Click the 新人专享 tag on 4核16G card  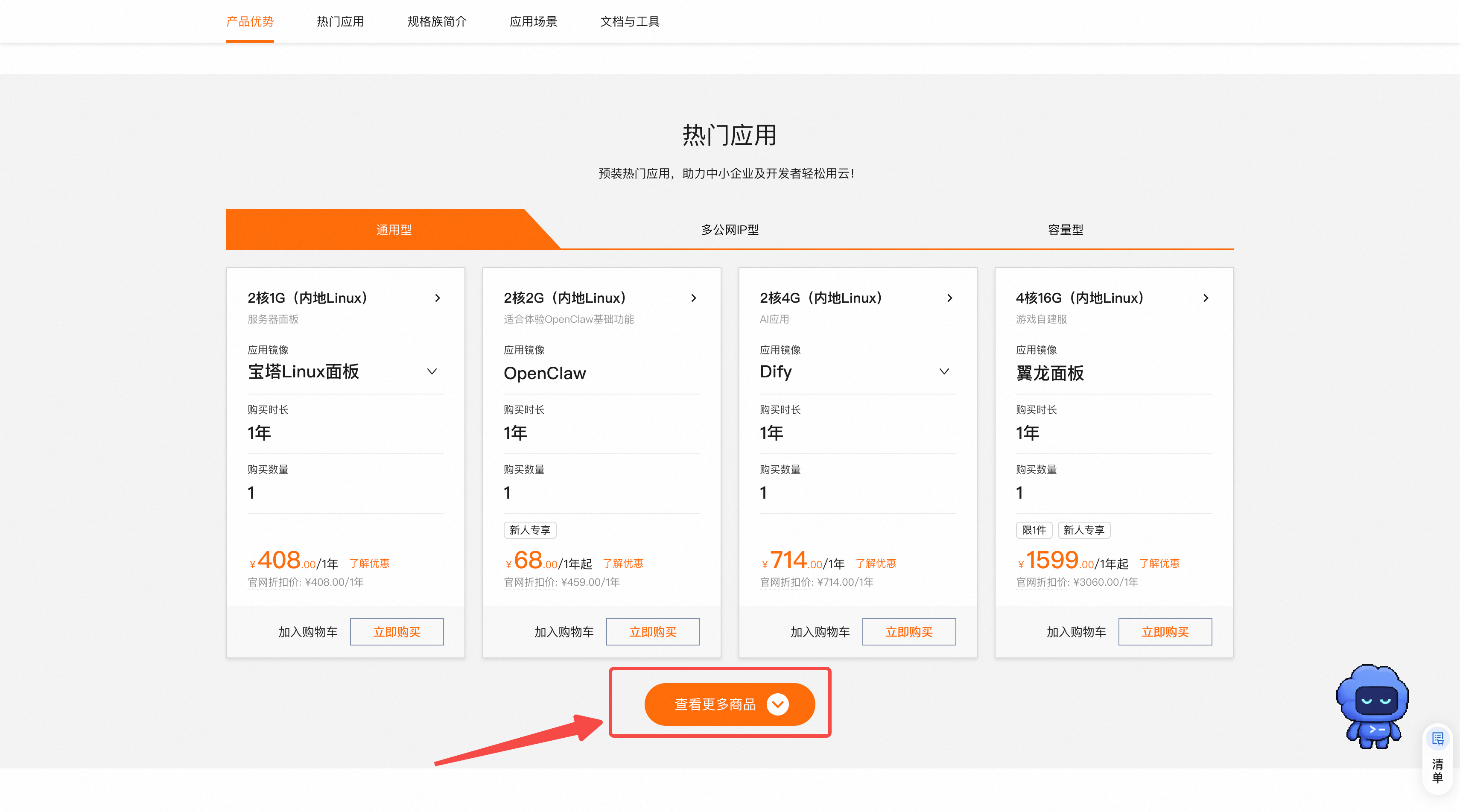pos(1083,530)
